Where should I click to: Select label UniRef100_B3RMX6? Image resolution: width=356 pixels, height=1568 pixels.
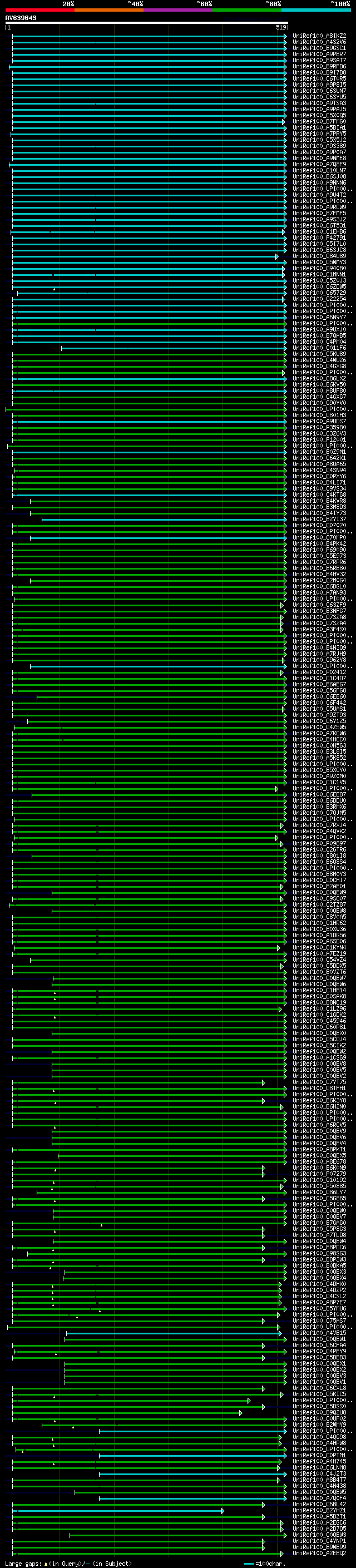tap(319, 807)
